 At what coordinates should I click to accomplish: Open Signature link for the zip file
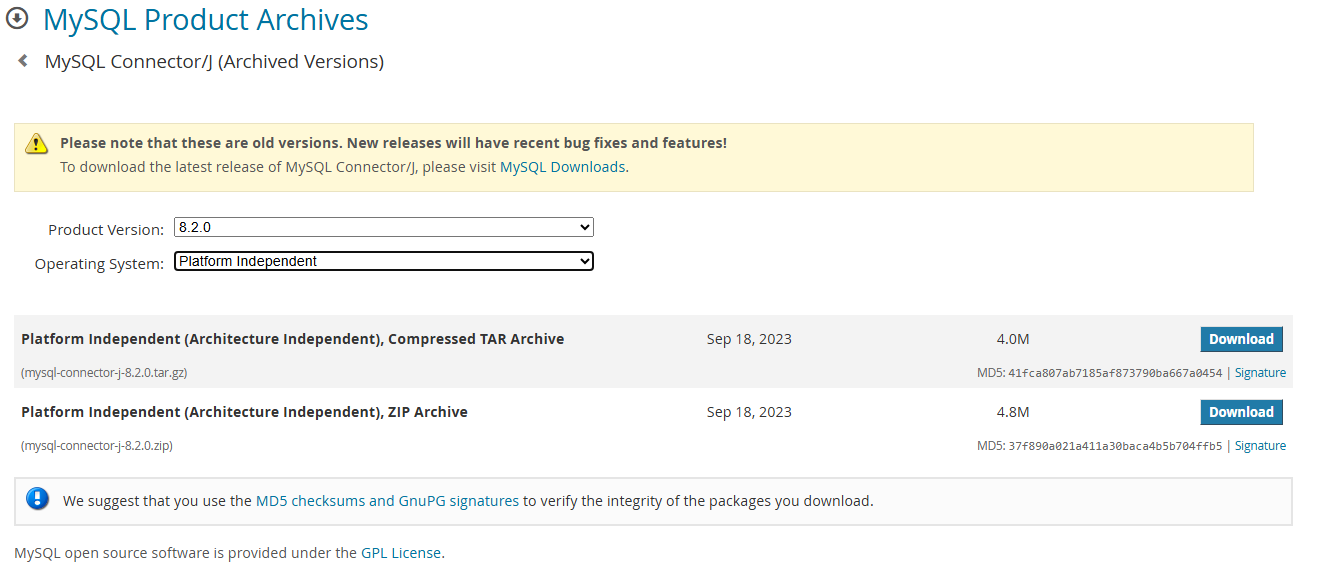coord(1260,446)
